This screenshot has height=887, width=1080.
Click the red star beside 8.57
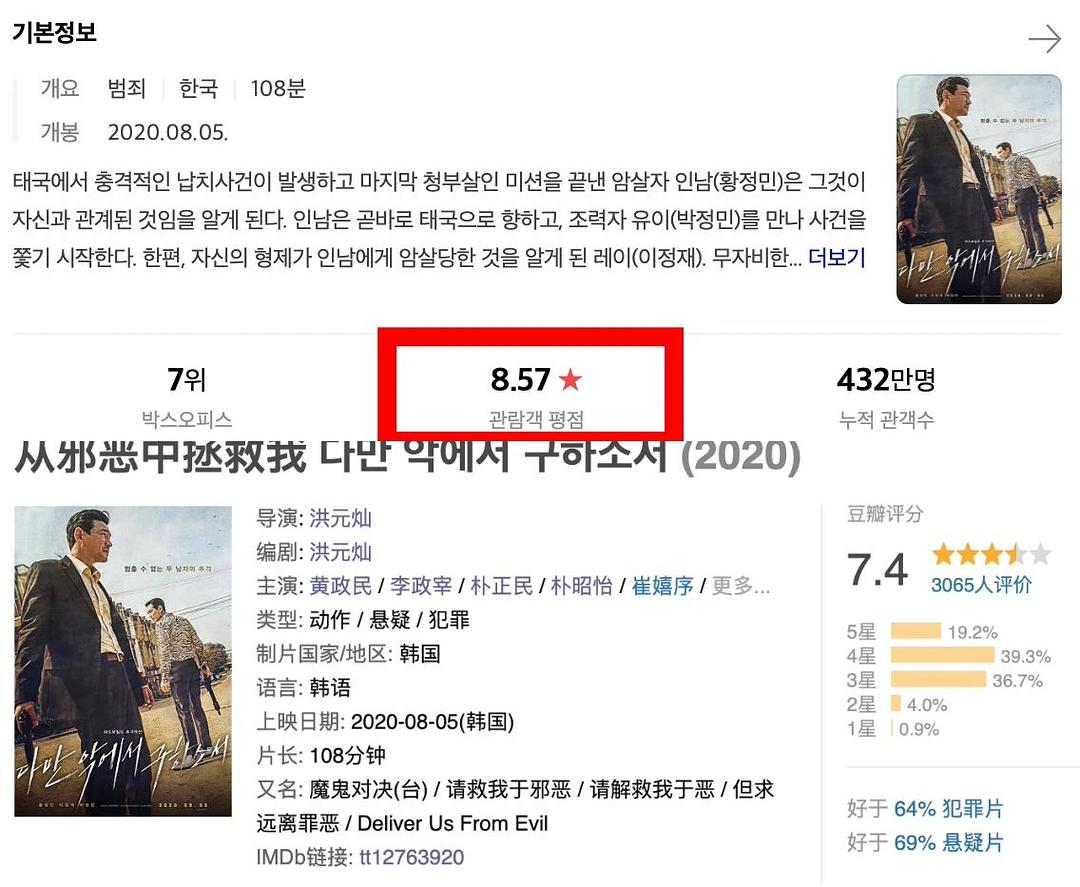pos(570,380)
